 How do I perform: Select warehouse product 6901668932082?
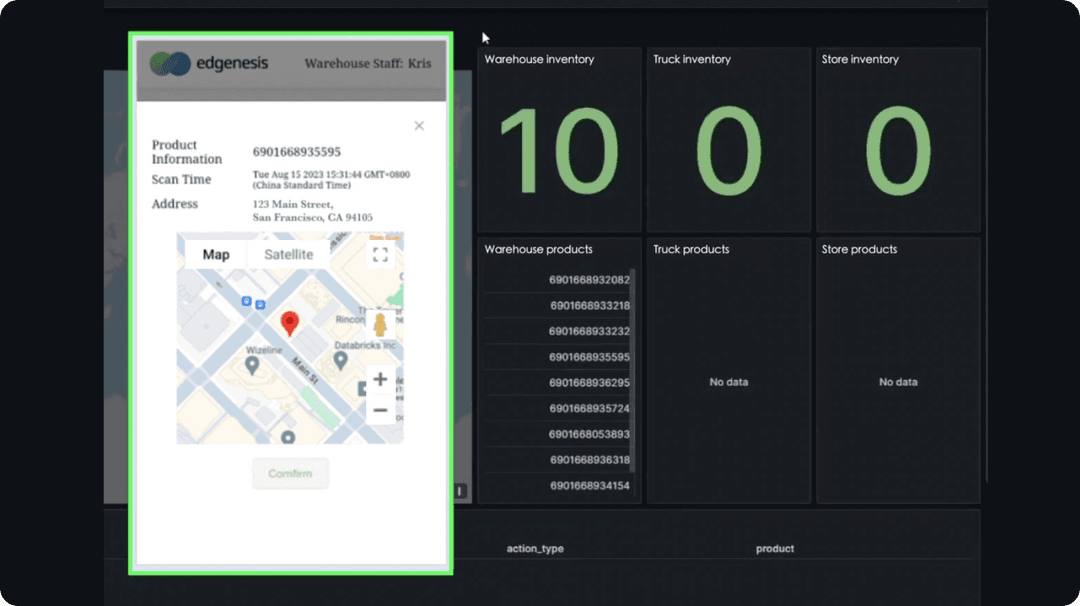tap(589, 280)
